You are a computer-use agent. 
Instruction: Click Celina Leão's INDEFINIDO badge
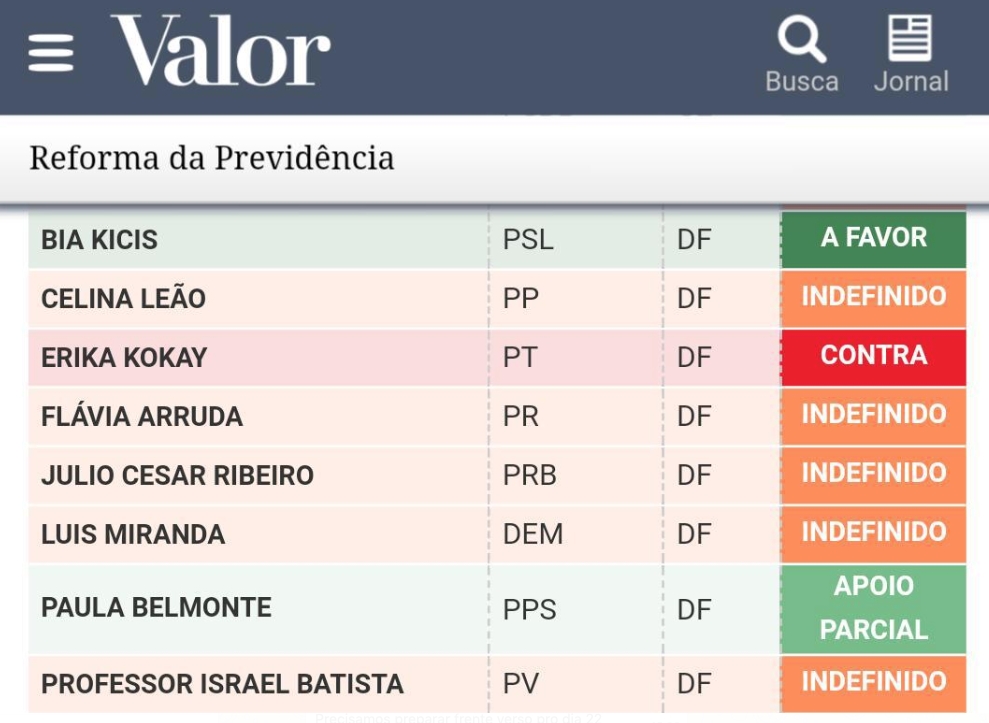[x=873, y=297]
